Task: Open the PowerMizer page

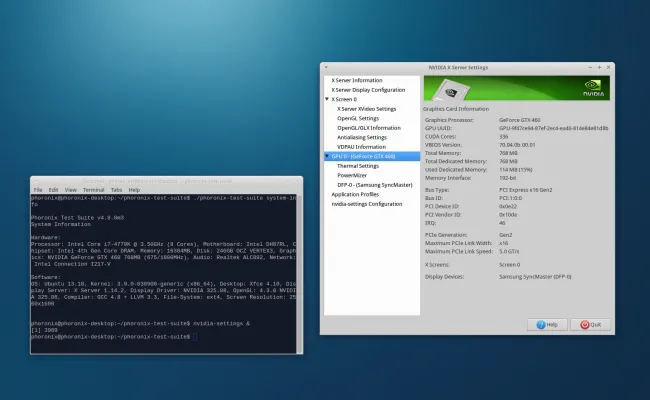Action: (x=352, y=175)
